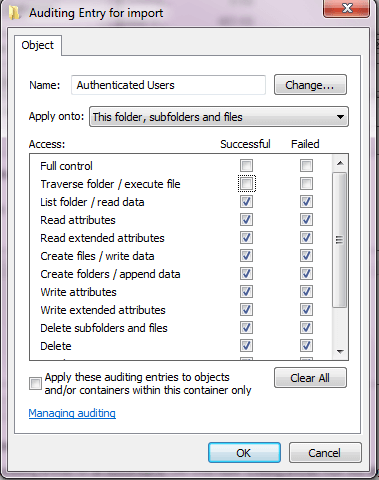Click the Clear All button
Screen dimensions: 379x480
coord(310,378)
